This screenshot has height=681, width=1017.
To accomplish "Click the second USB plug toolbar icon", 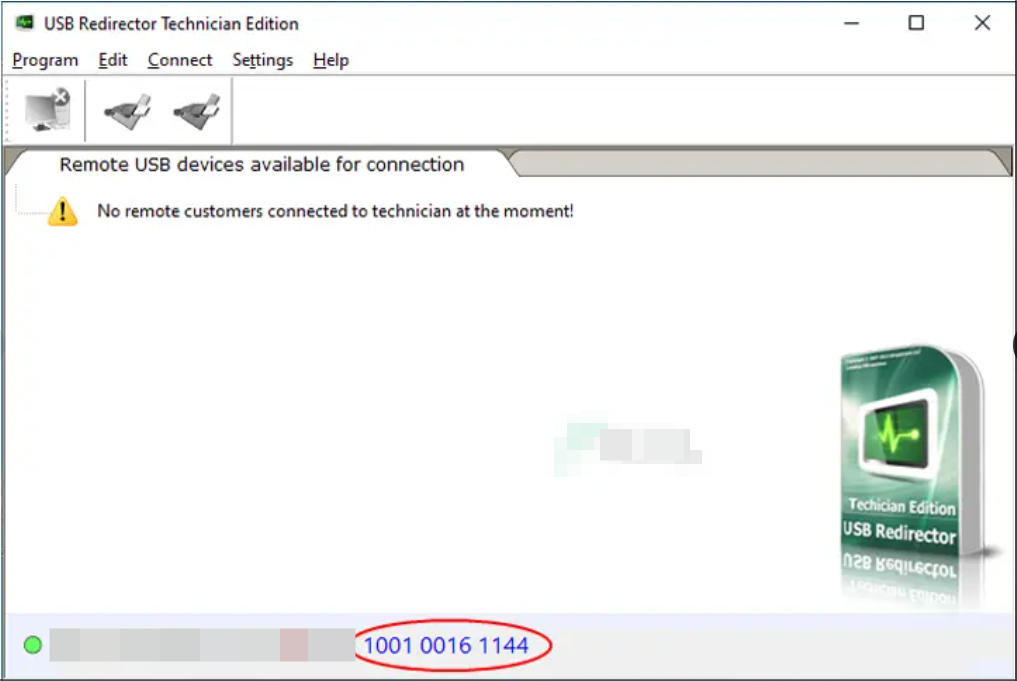I will (197, 111).
